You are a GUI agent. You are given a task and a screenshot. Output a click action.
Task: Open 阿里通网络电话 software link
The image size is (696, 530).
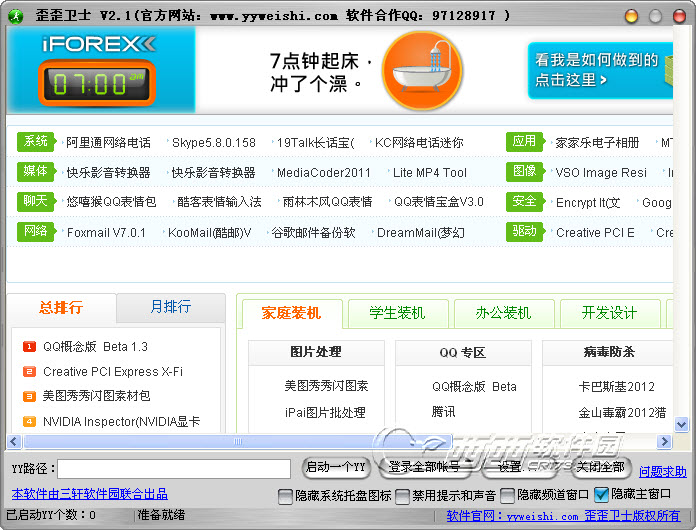tap(108, 142)
